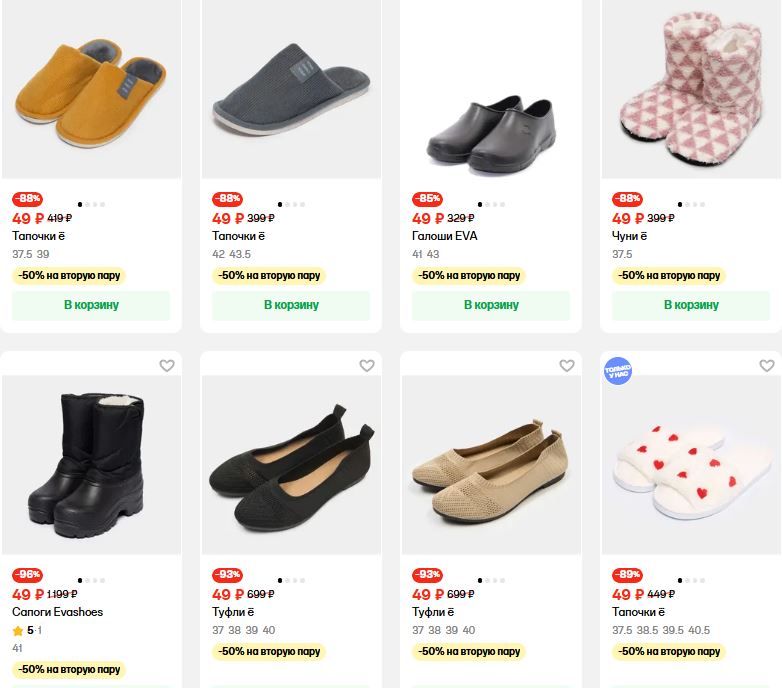Add gray Тапочки ё to cart
Viewport: 782px width, 688px height.
[x=291, y=305]
